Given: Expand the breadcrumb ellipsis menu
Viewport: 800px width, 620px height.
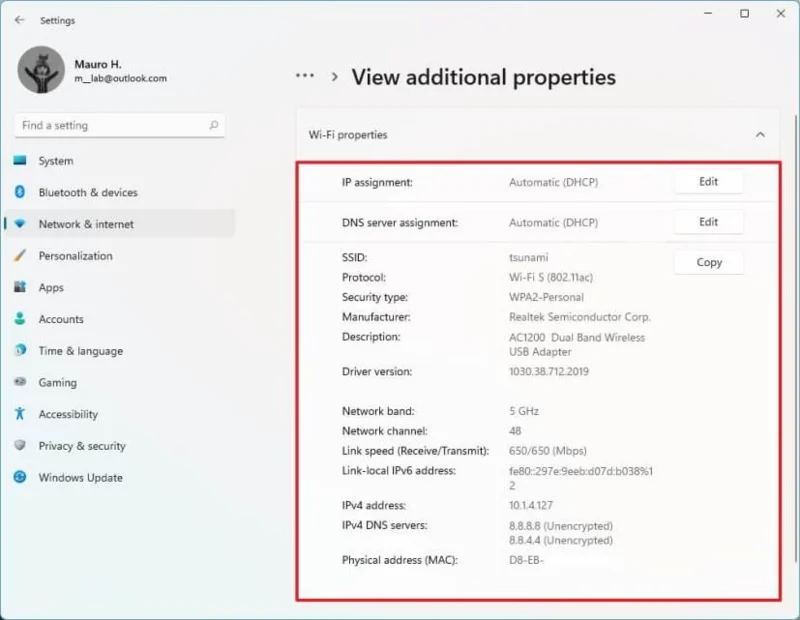Looking at the screenshot, I should 305,76.
